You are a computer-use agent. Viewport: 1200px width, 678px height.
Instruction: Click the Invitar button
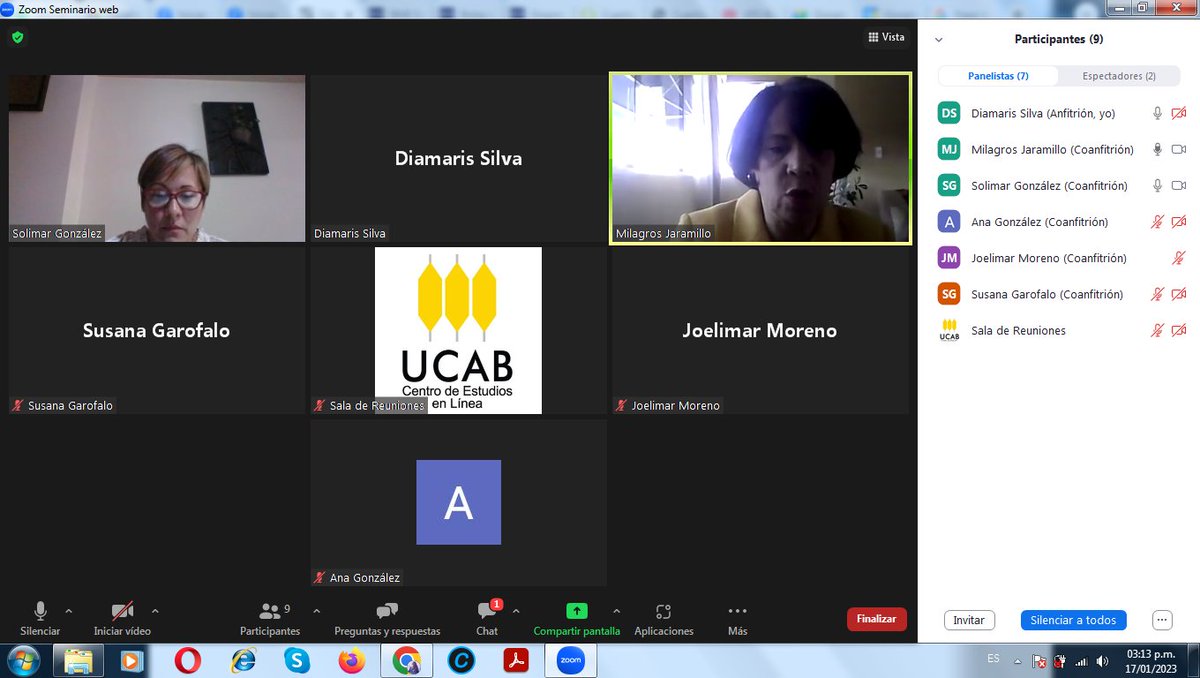pyautogui.click(x=968, y=620)
